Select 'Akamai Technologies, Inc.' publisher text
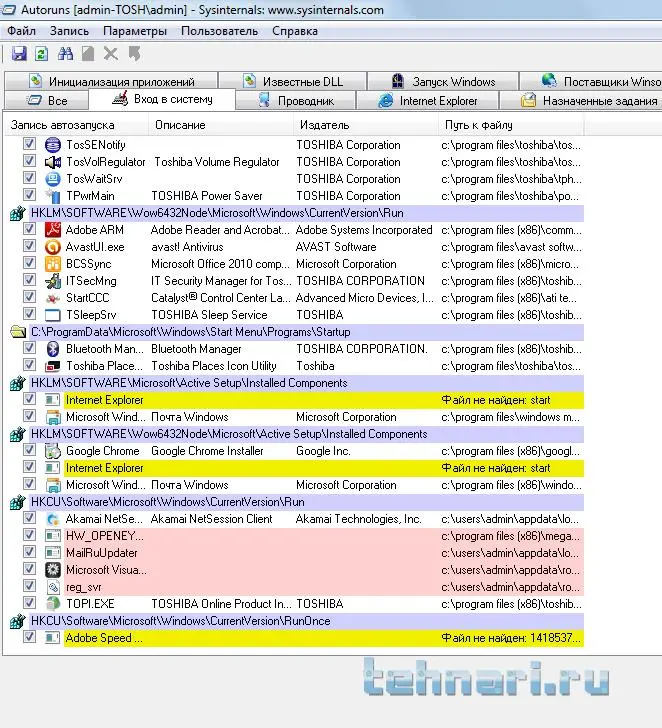Image resolution: width=662 pixels, height=728 pixels. tap(358, 519)
